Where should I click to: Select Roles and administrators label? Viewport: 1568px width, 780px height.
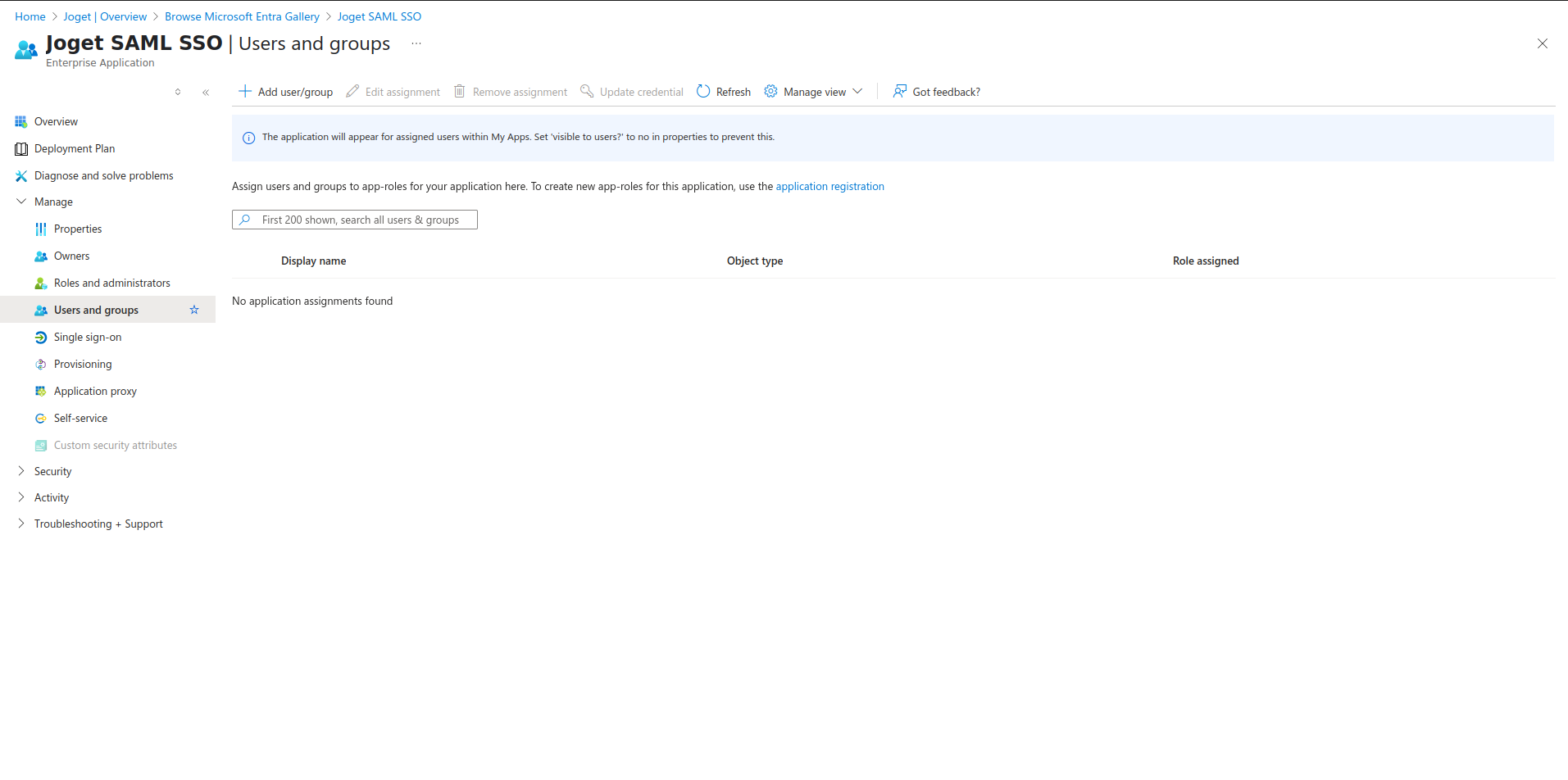(112, 283)
